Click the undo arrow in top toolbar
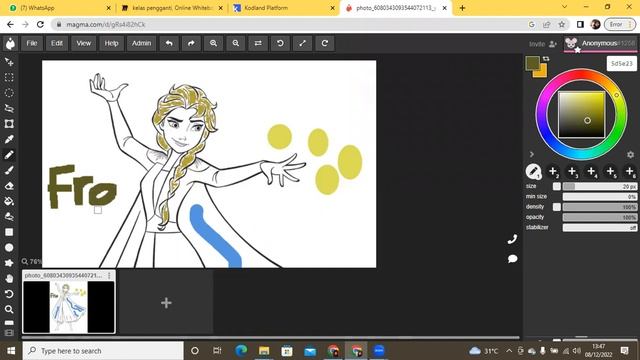This screenshot has width=640, height=360. coord(169,43)
